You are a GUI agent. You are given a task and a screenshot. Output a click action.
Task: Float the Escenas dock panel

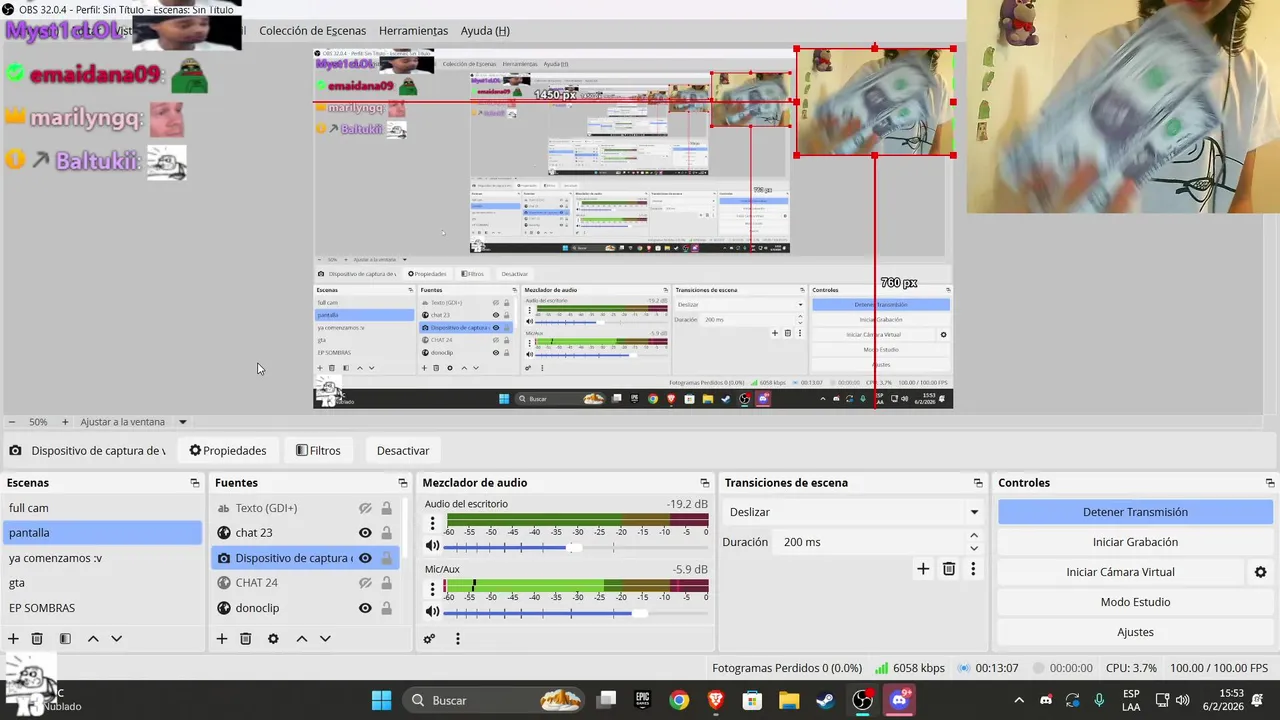[195, 483]
